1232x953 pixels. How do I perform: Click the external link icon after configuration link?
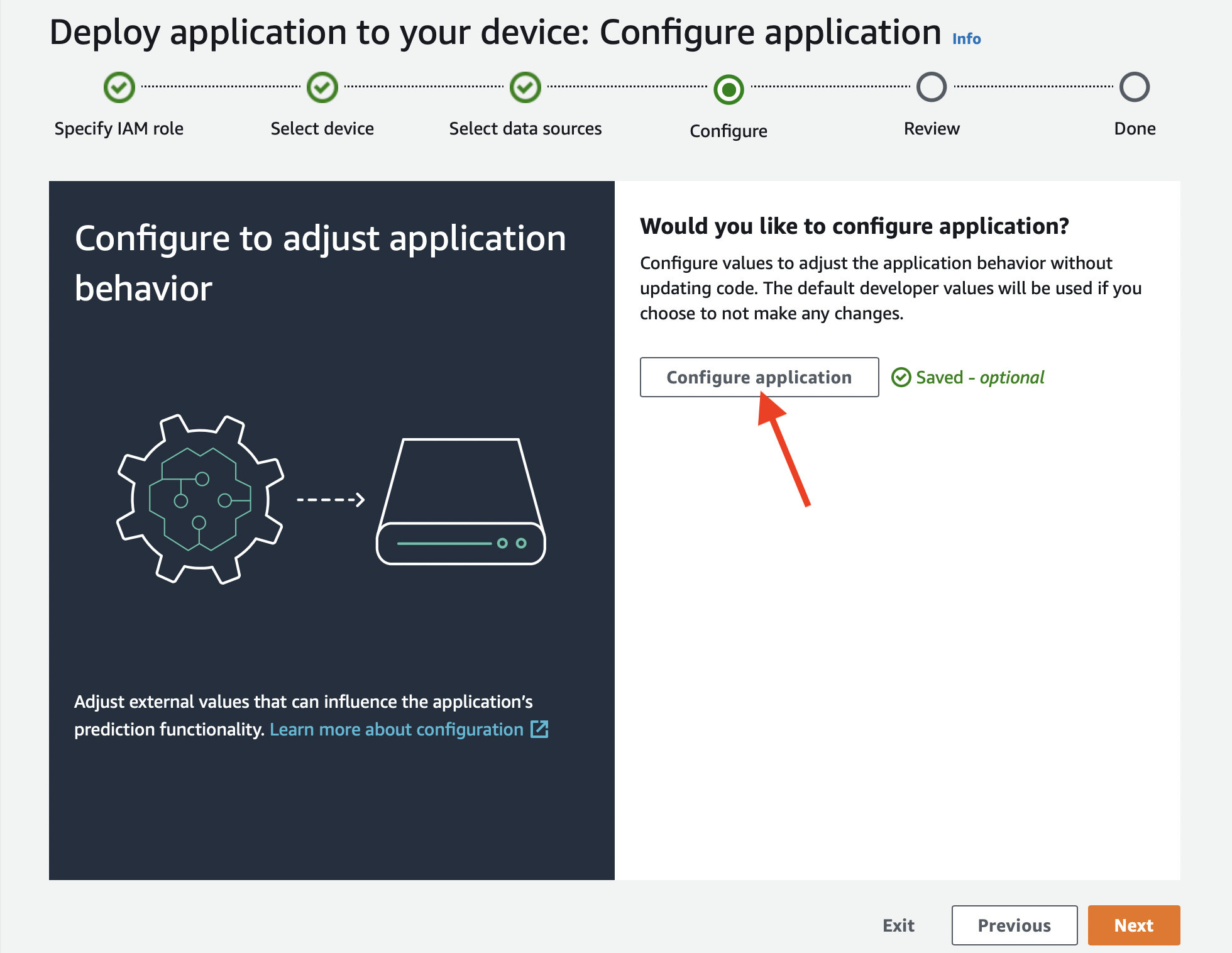click(x=539, y=729)
